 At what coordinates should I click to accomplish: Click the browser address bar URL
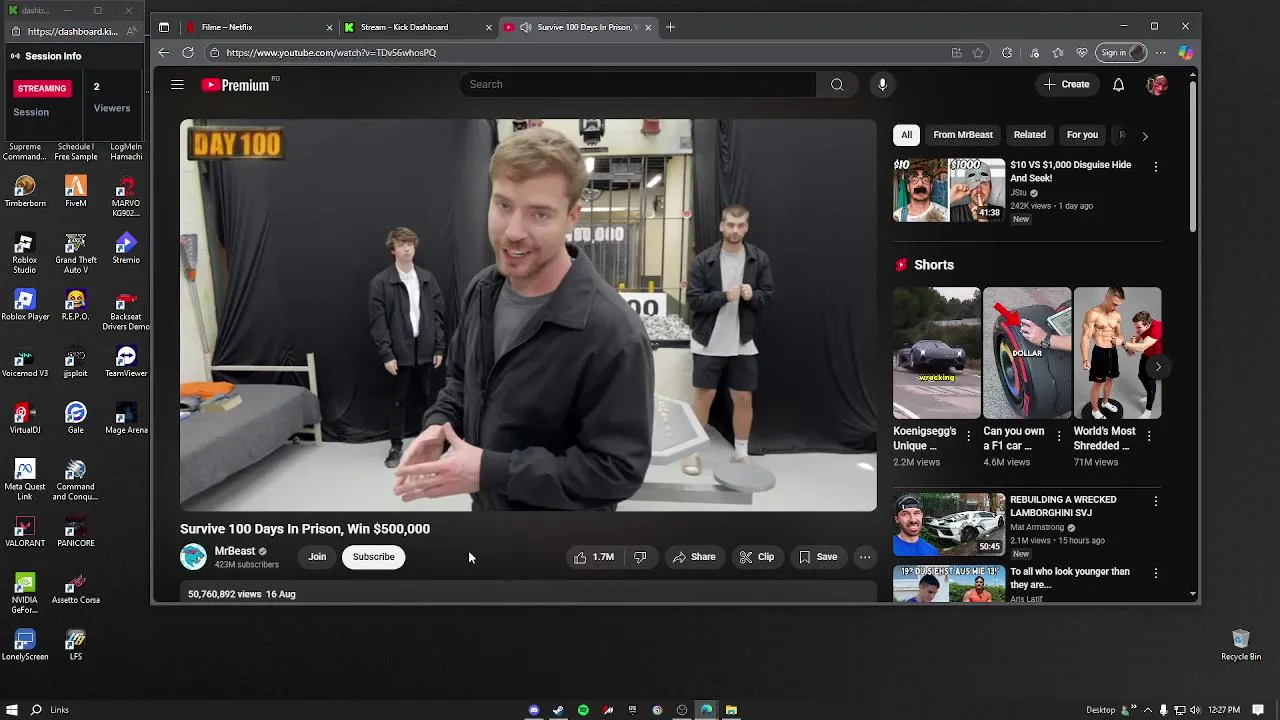click(x=331, y=53)
